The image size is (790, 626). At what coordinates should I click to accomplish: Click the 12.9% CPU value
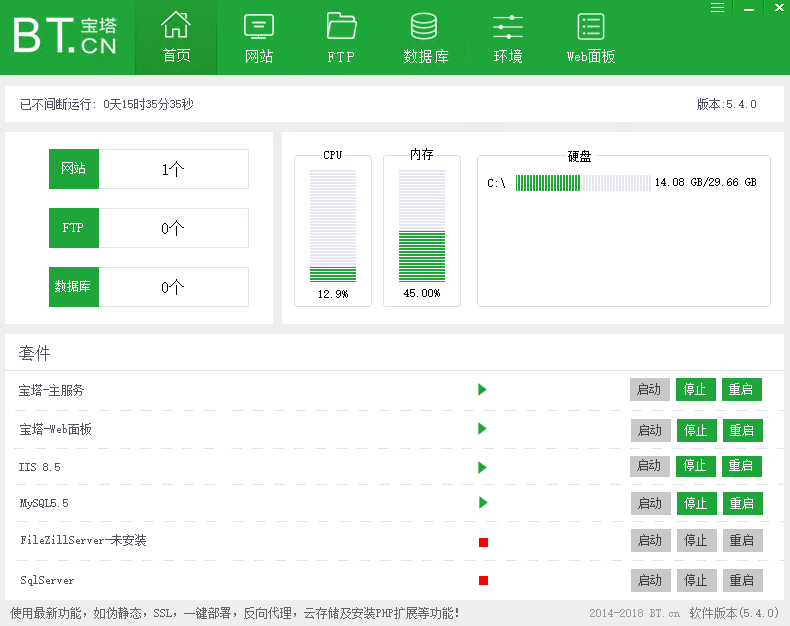pyautogui.click(x=333, y=294)
